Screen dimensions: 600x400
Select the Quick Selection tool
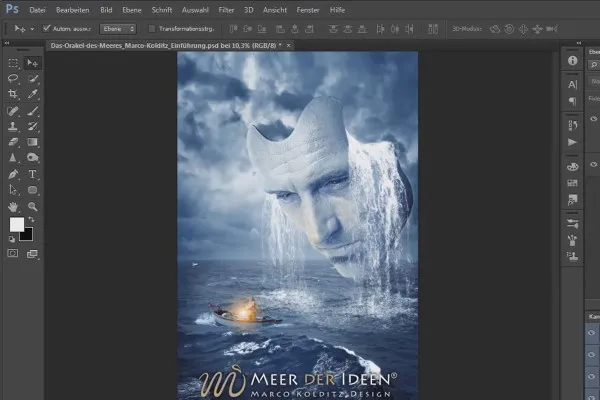click(x=33, y=78)
